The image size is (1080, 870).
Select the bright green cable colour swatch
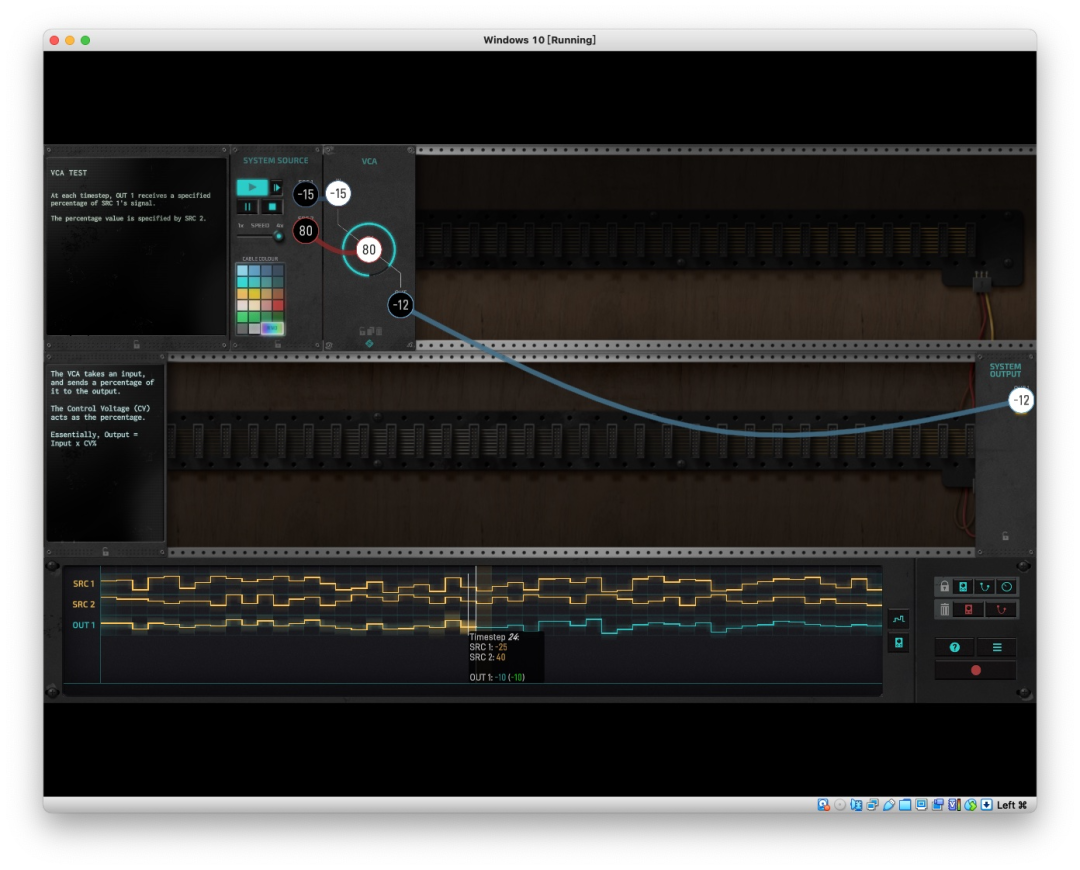[x=242, y=317]
